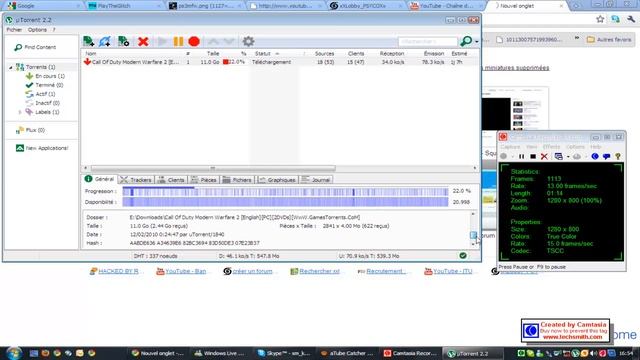This screenshot has height=360, width=640.
Task: Open the search engine dropdown arrow beside magnifier
Action: click(x=476, y=42)
